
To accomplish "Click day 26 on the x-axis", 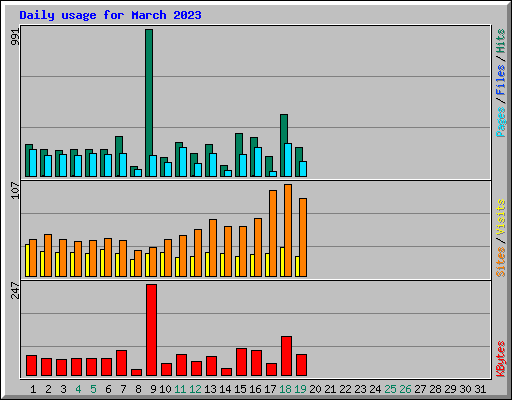I will tap(405, 389).
